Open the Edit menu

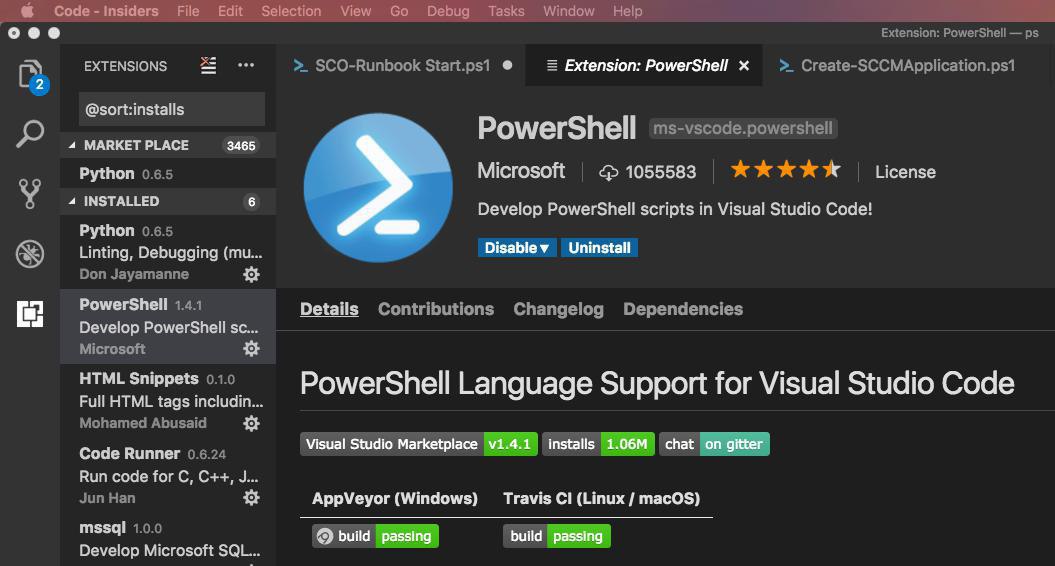click(230, 11)
